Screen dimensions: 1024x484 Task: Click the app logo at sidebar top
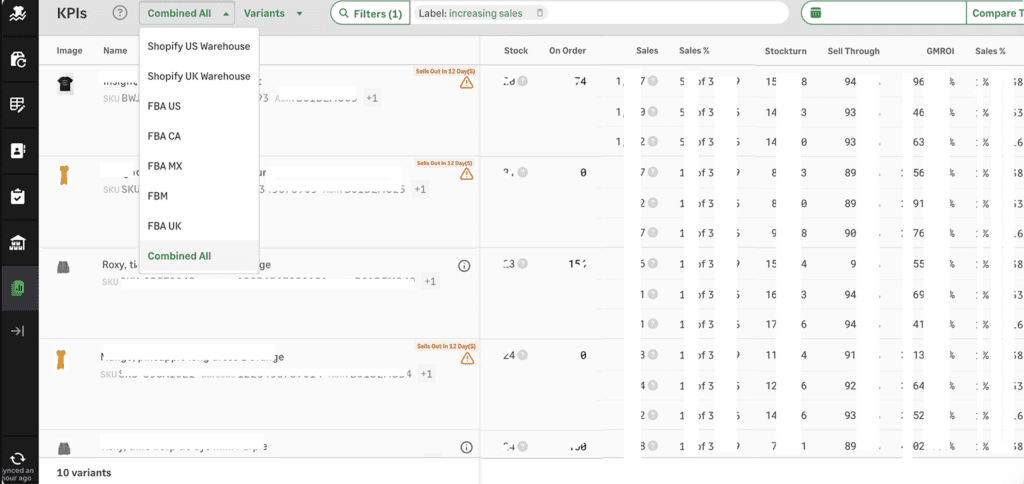18,14
